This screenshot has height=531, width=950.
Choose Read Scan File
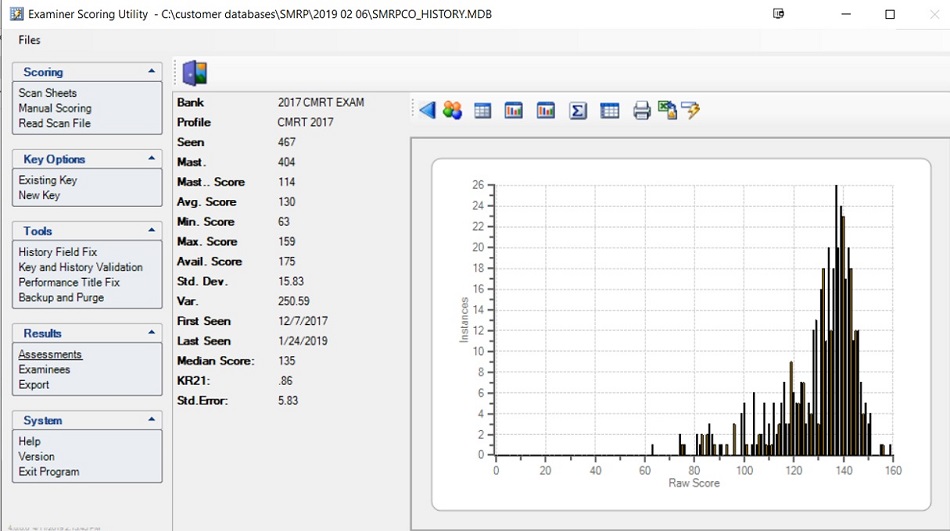(54, 123)
